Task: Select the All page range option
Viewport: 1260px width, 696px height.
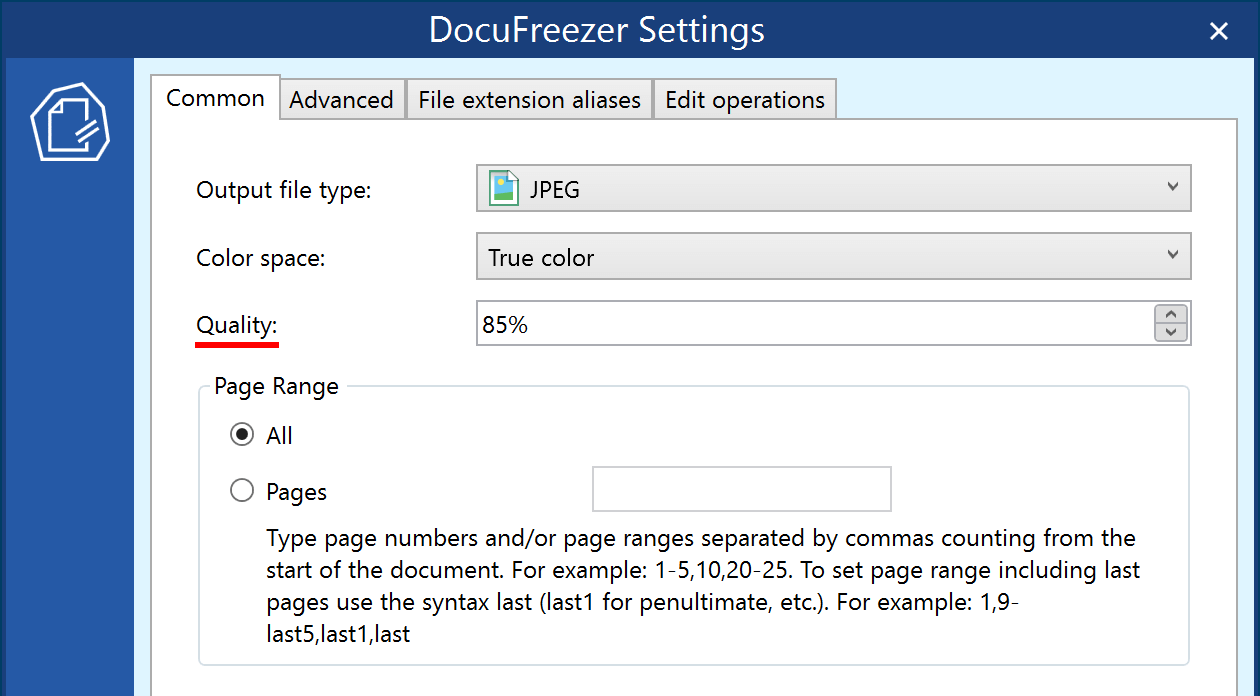Action: 242,434
